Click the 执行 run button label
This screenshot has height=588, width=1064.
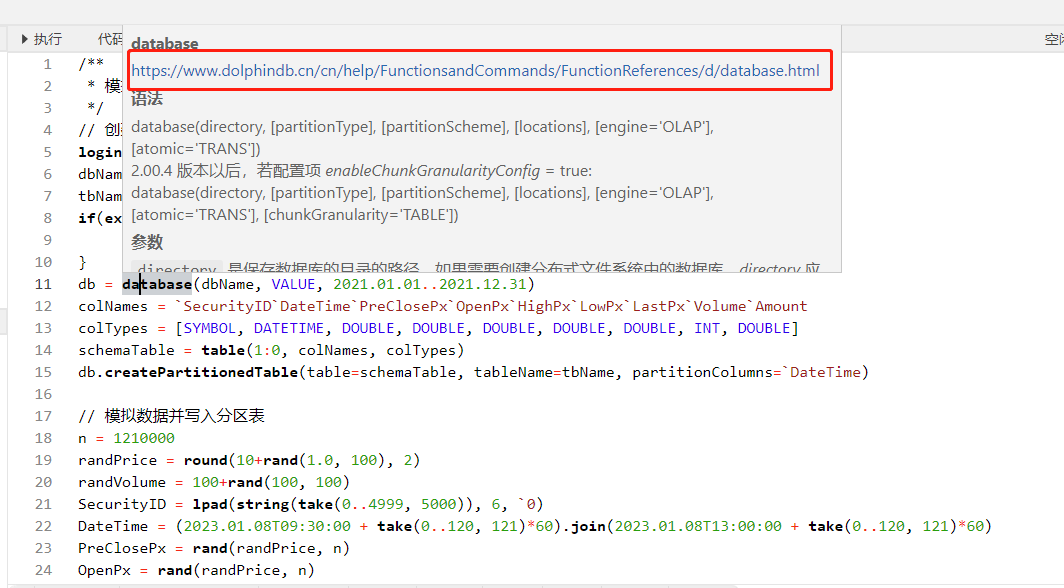(48, 39)
